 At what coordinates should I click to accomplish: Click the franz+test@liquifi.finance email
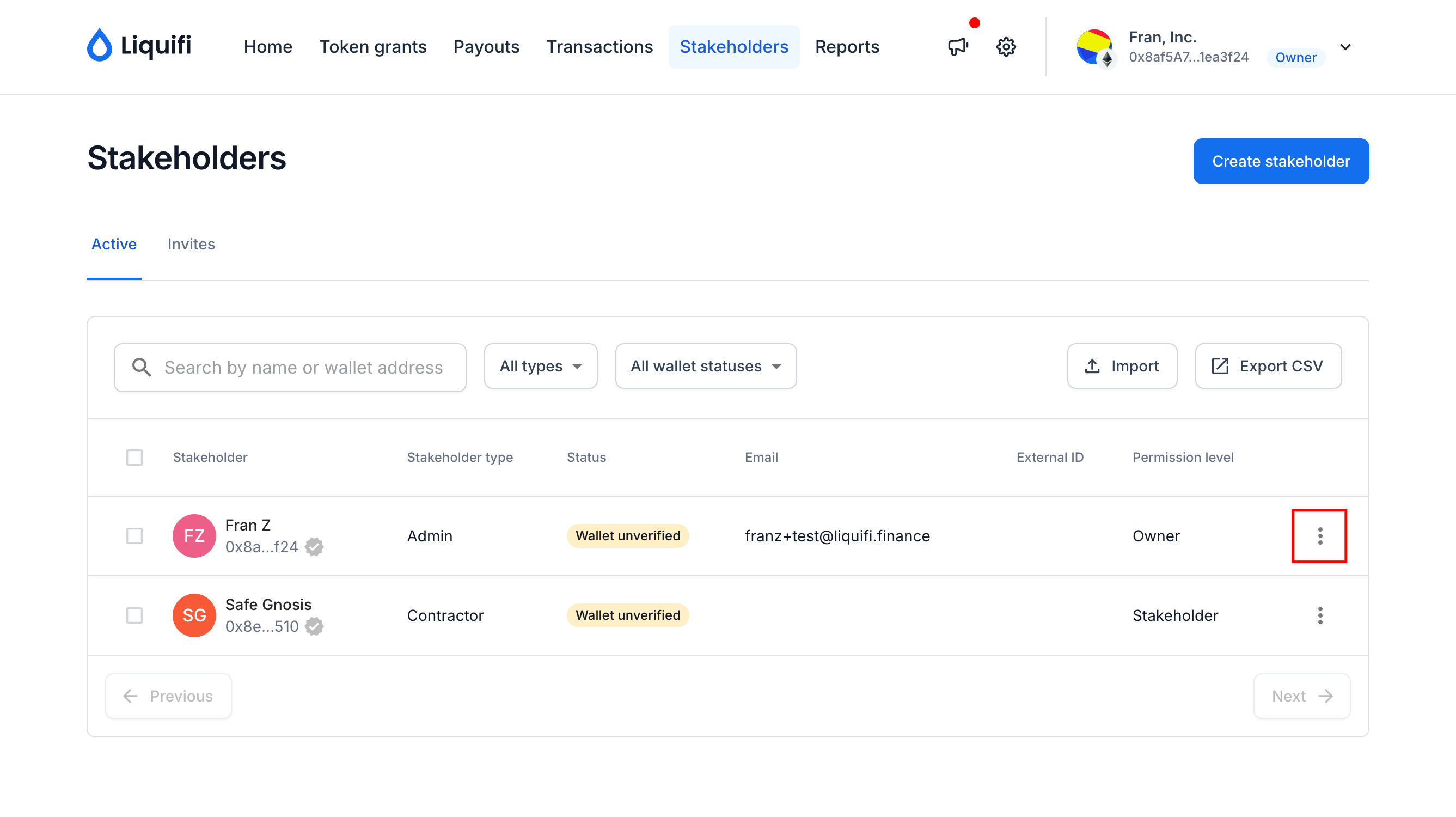837,536
